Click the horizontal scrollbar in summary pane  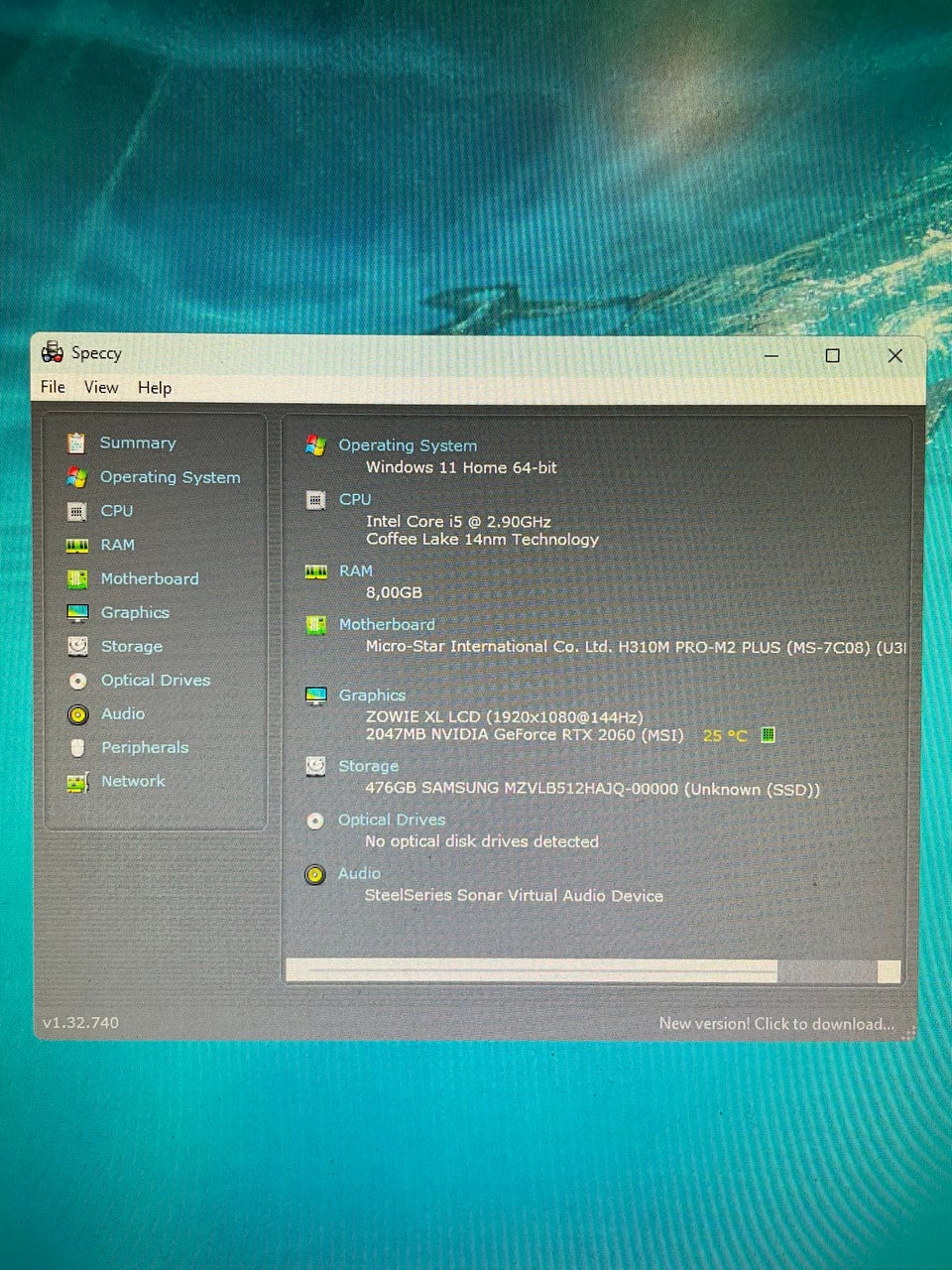click(x=593, y=971)
